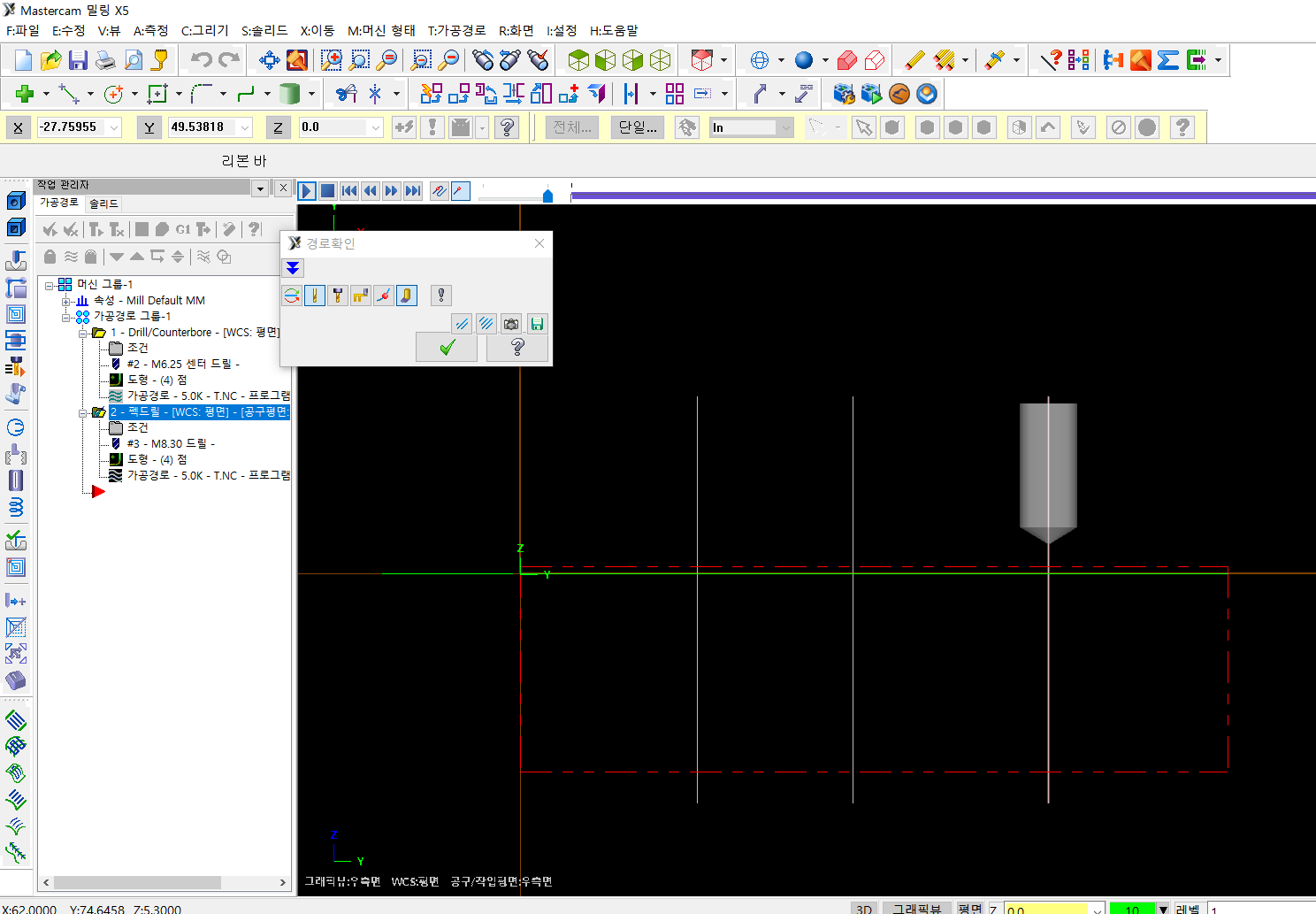This screenshot has width=1316, height=914.
Task: Collapse operation 1 Drill/Counterbore node
Action: [x=83, y=334]
